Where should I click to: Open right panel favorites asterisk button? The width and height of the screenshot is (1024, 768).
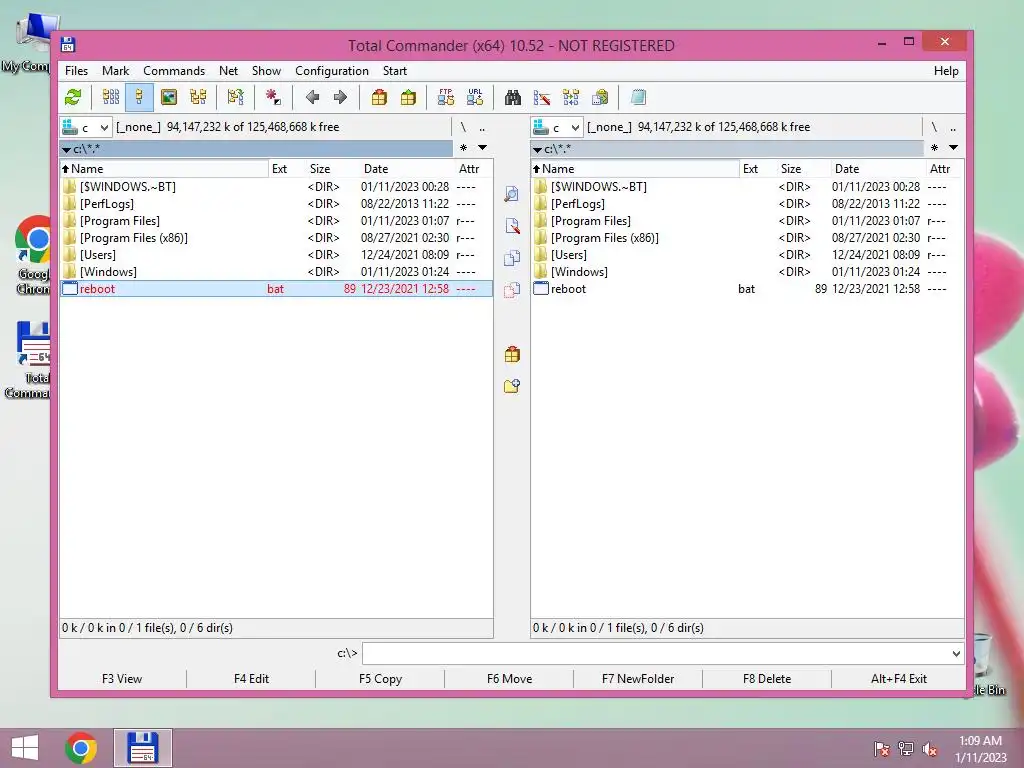[x=935, y=148]
